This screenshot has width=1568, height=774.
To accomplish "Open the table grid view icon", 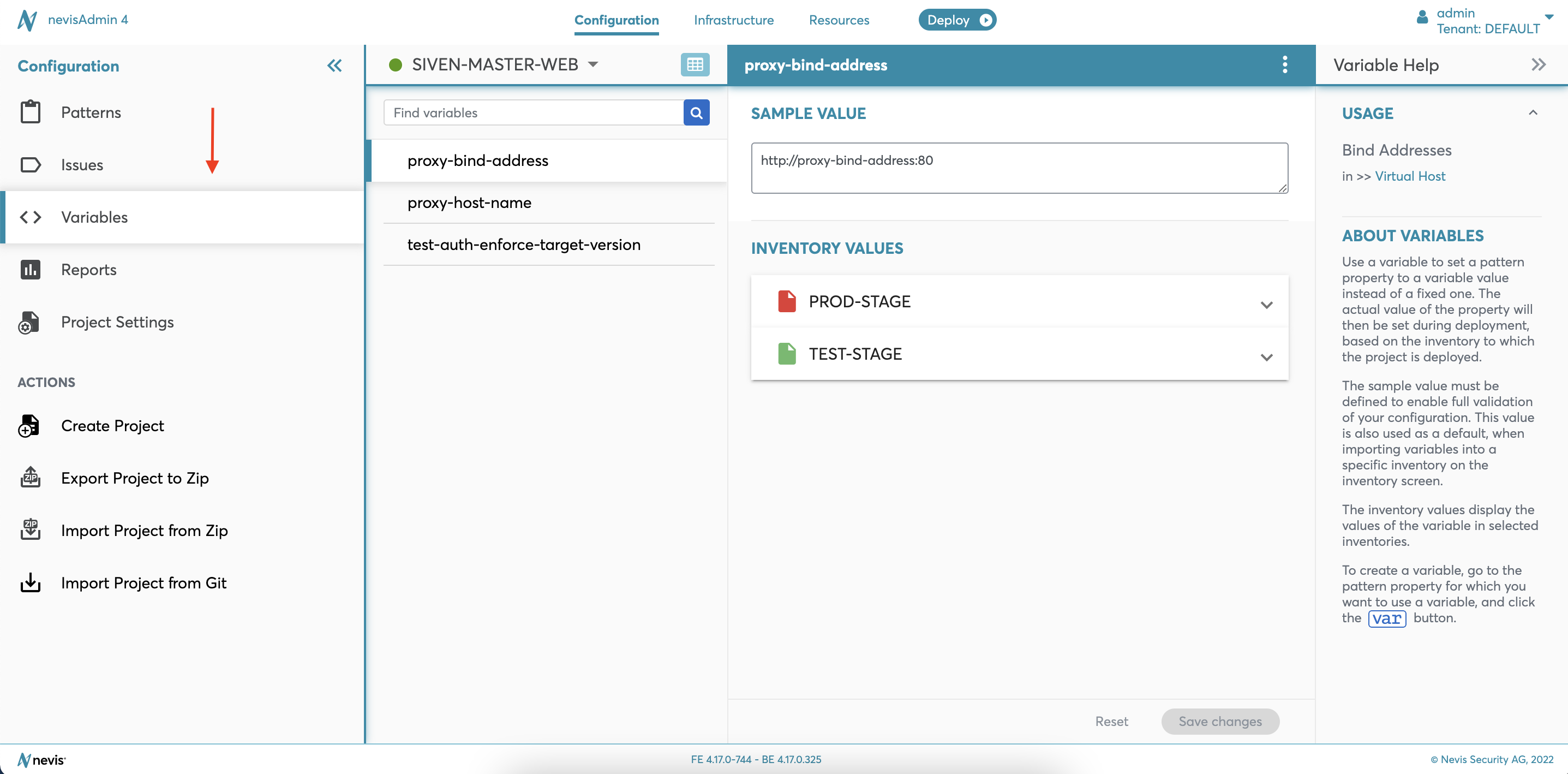I will coord(695,64).
